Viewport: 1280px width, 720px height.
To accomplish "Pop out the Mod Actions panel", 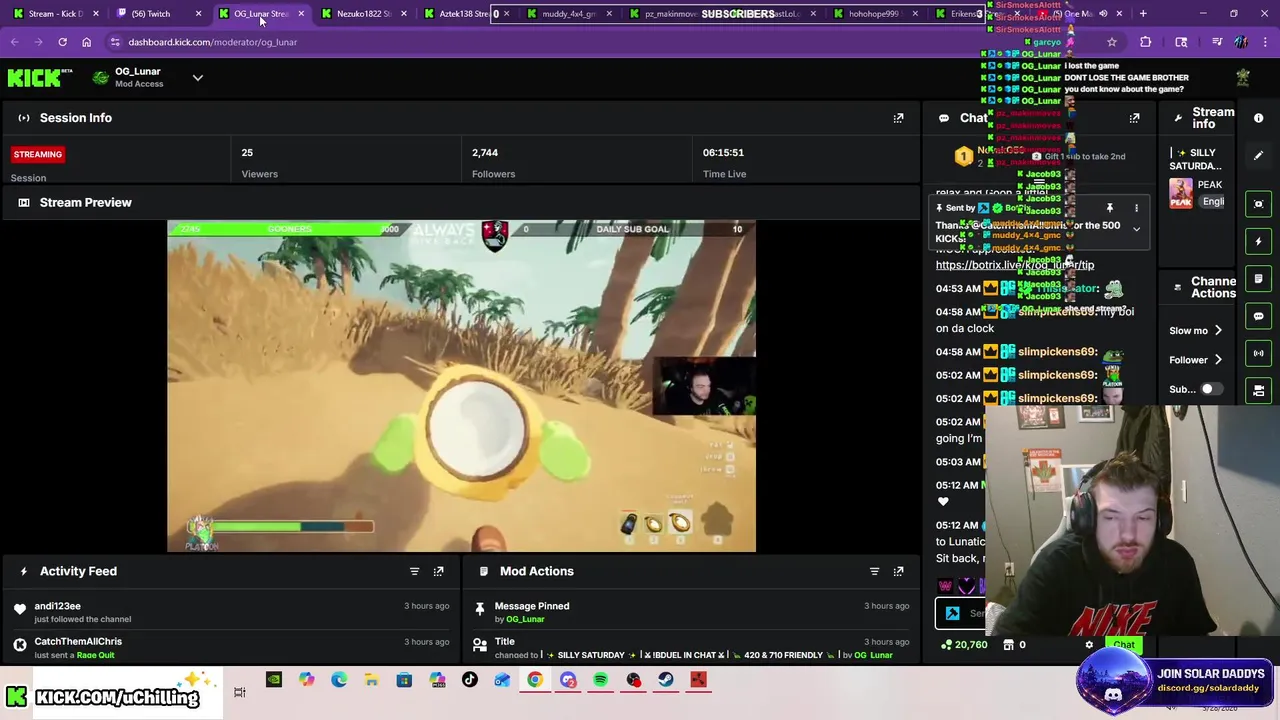I will pos(898,571).
